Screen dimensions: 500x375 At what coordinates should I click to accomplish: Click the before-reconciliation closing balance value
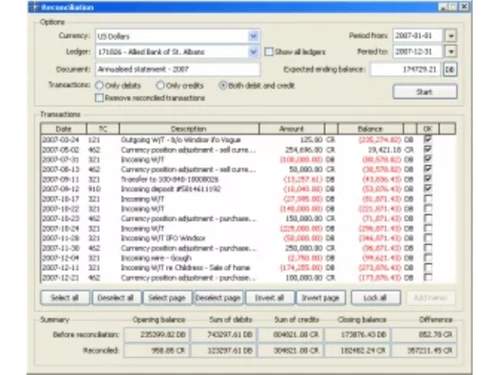357,335
